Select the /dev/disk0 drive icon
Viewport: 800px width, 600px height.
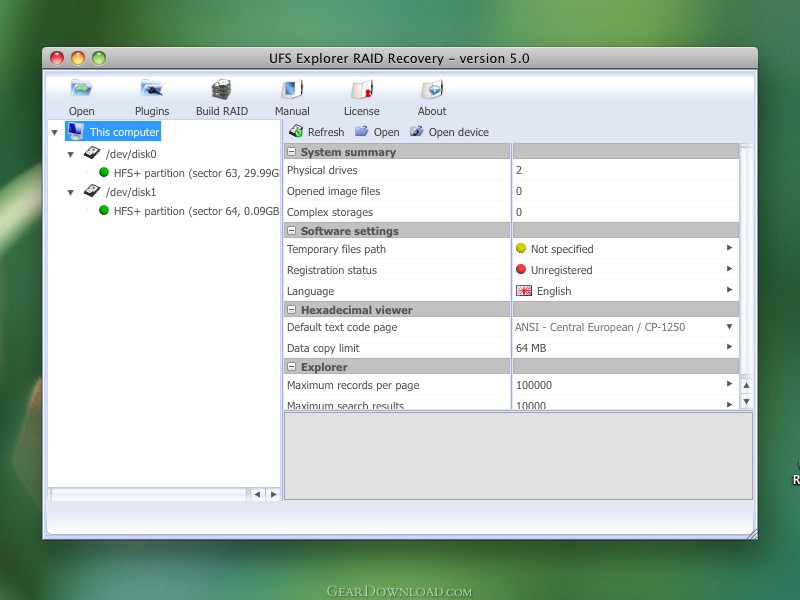pyautogui.click(x=92, y=153)
